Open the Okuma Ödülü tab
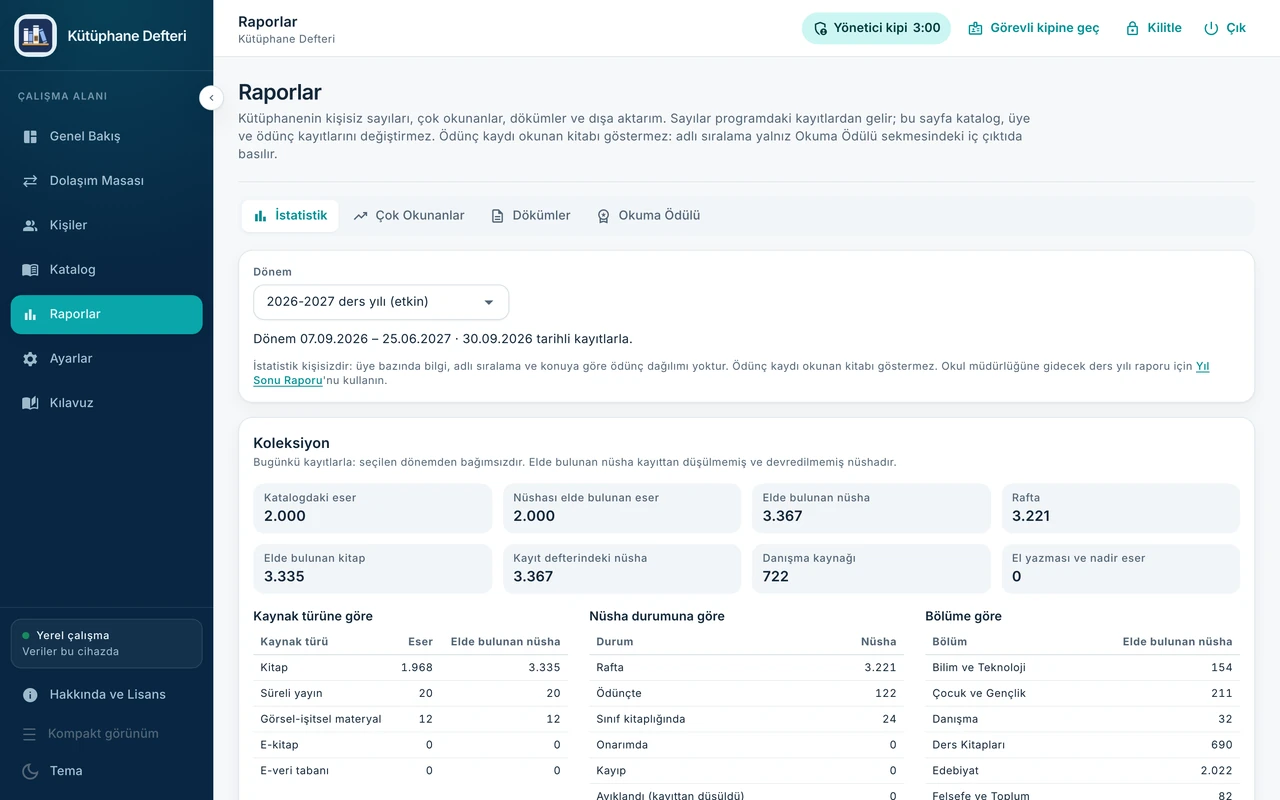This screenshot has width=1280, height=800. (648, 215)
